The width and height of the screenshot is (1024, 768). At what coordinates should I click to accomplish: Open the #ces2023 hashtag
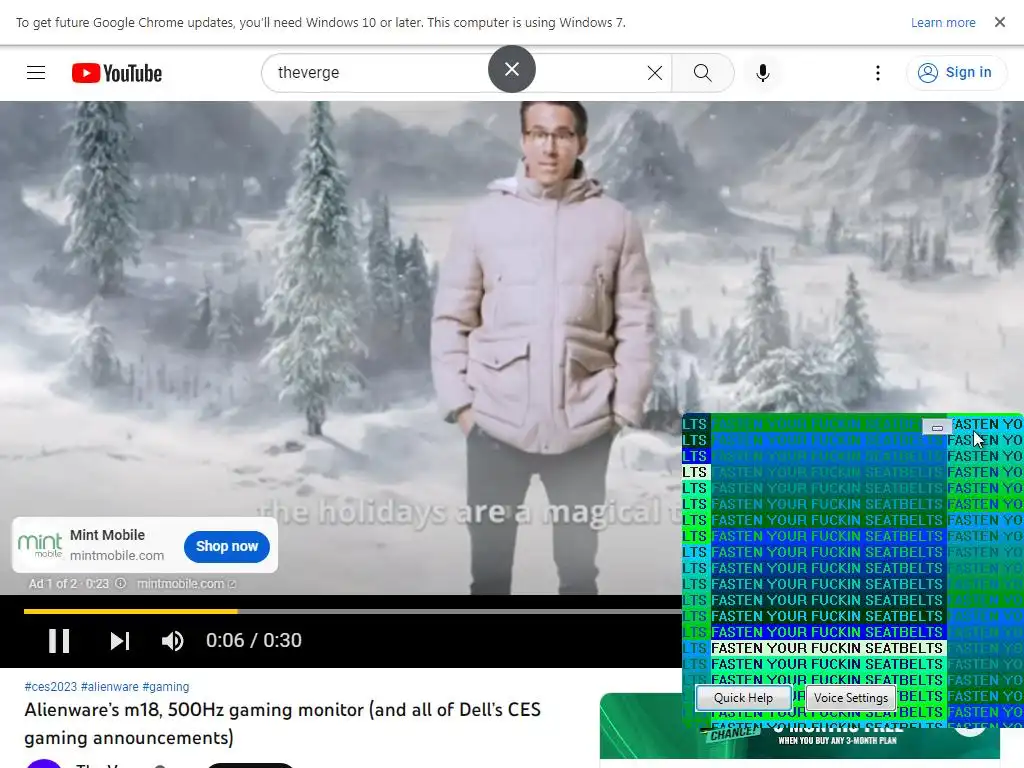click(51, 687)
